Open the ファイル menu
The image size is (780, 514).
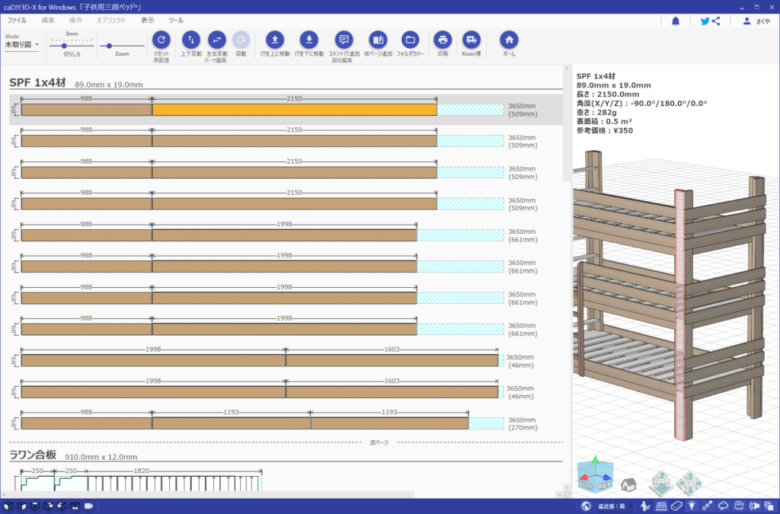tap(16, 20)
